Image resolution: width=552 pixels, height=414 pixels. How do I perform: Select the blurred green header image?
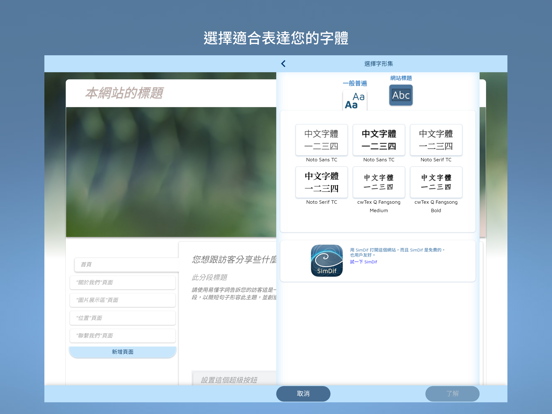click(171, 172)
